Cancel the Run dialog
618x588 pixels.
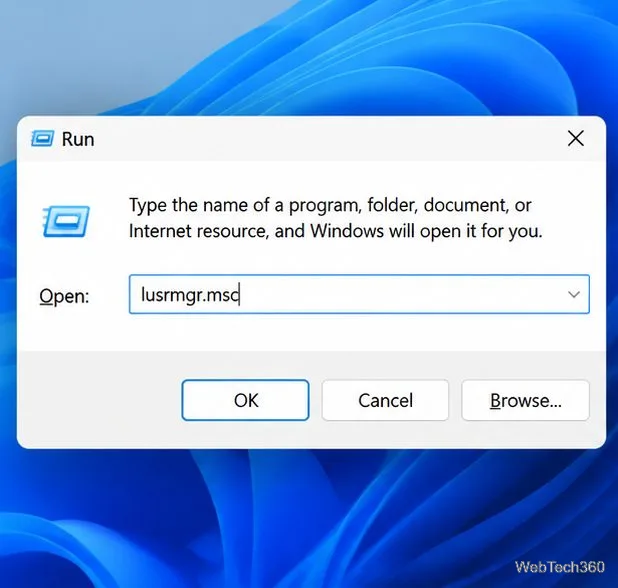[x=385, y=400]
